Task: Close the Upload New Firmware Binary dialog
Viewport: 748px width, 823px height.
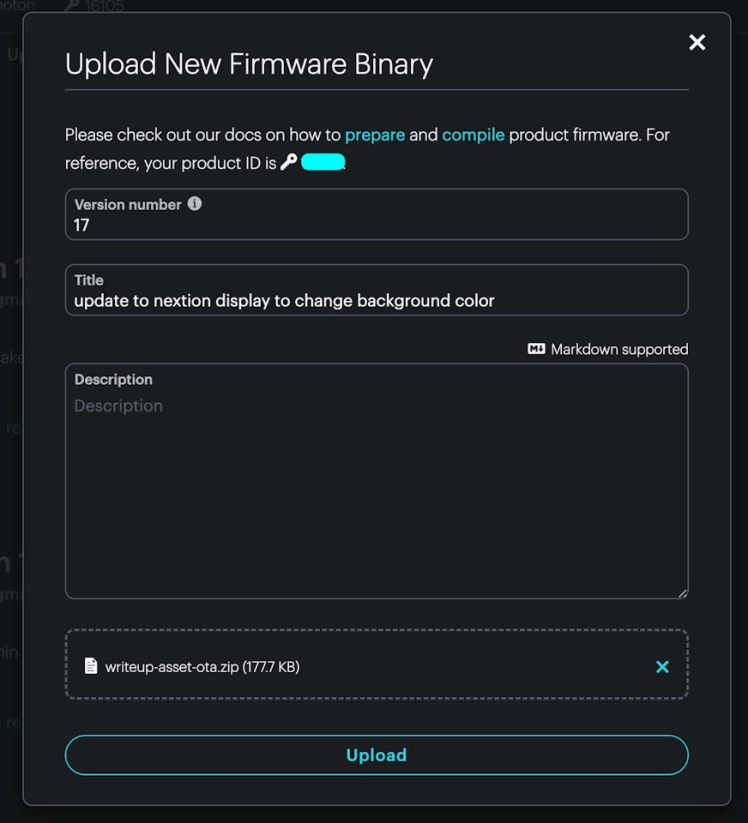Action: [697, 42]
